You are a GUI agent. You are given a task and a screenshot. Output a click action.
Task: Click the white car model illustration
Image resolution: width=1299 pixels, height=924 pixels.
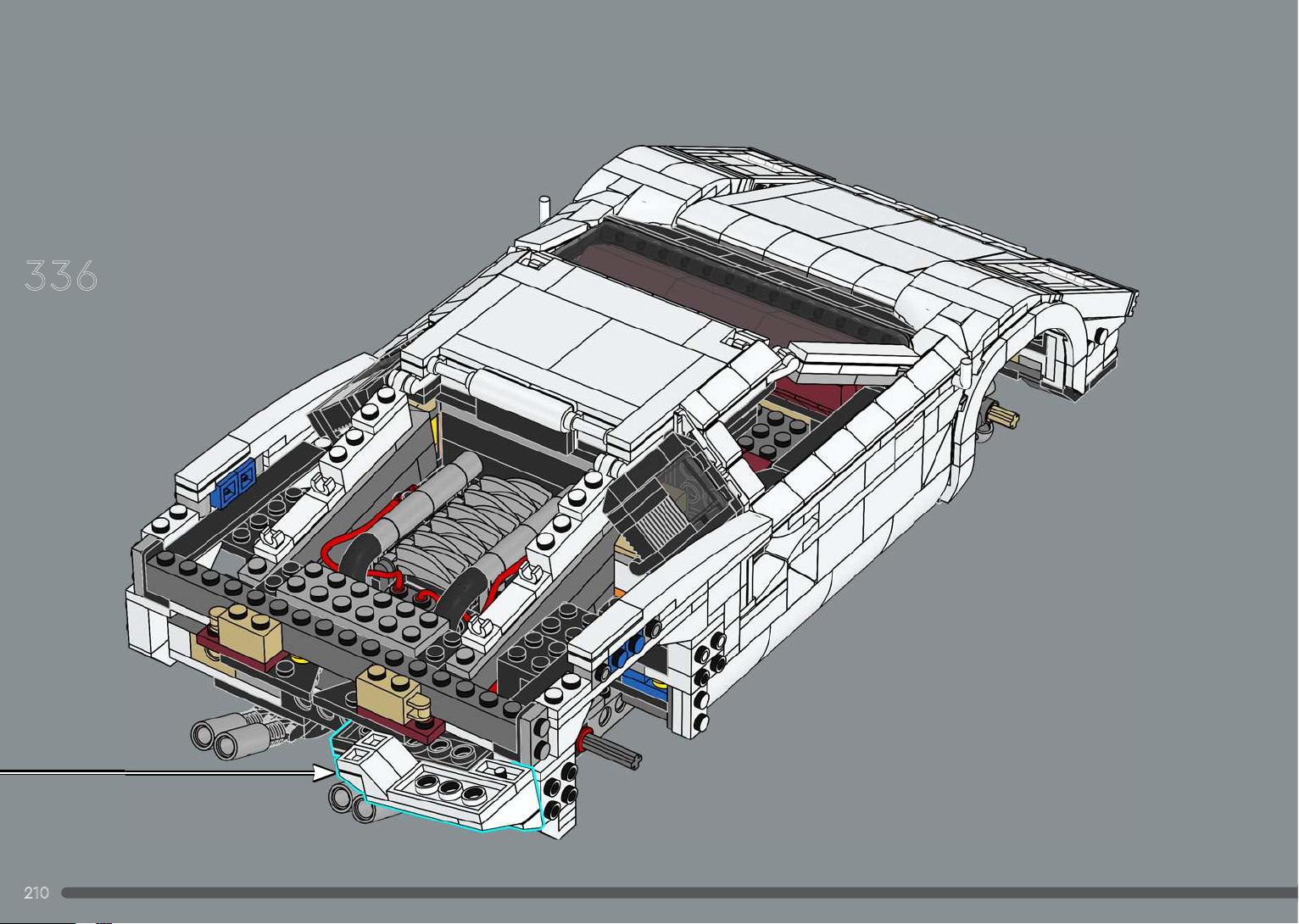coord(633,491)
